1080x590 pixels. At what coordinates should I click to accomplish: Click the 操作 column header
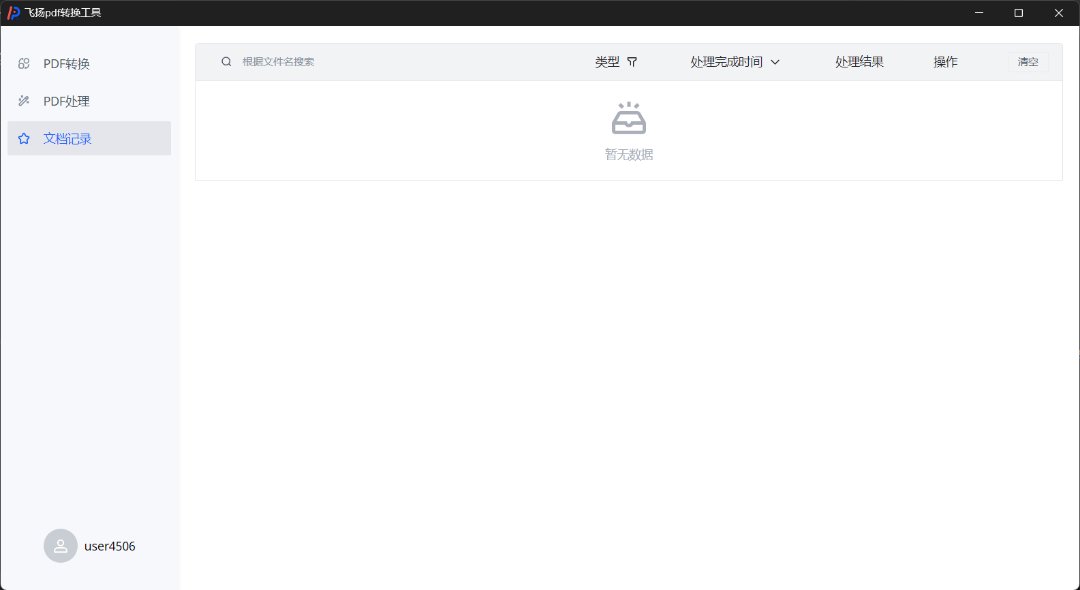pyautogui.click(x=945, y=62)
